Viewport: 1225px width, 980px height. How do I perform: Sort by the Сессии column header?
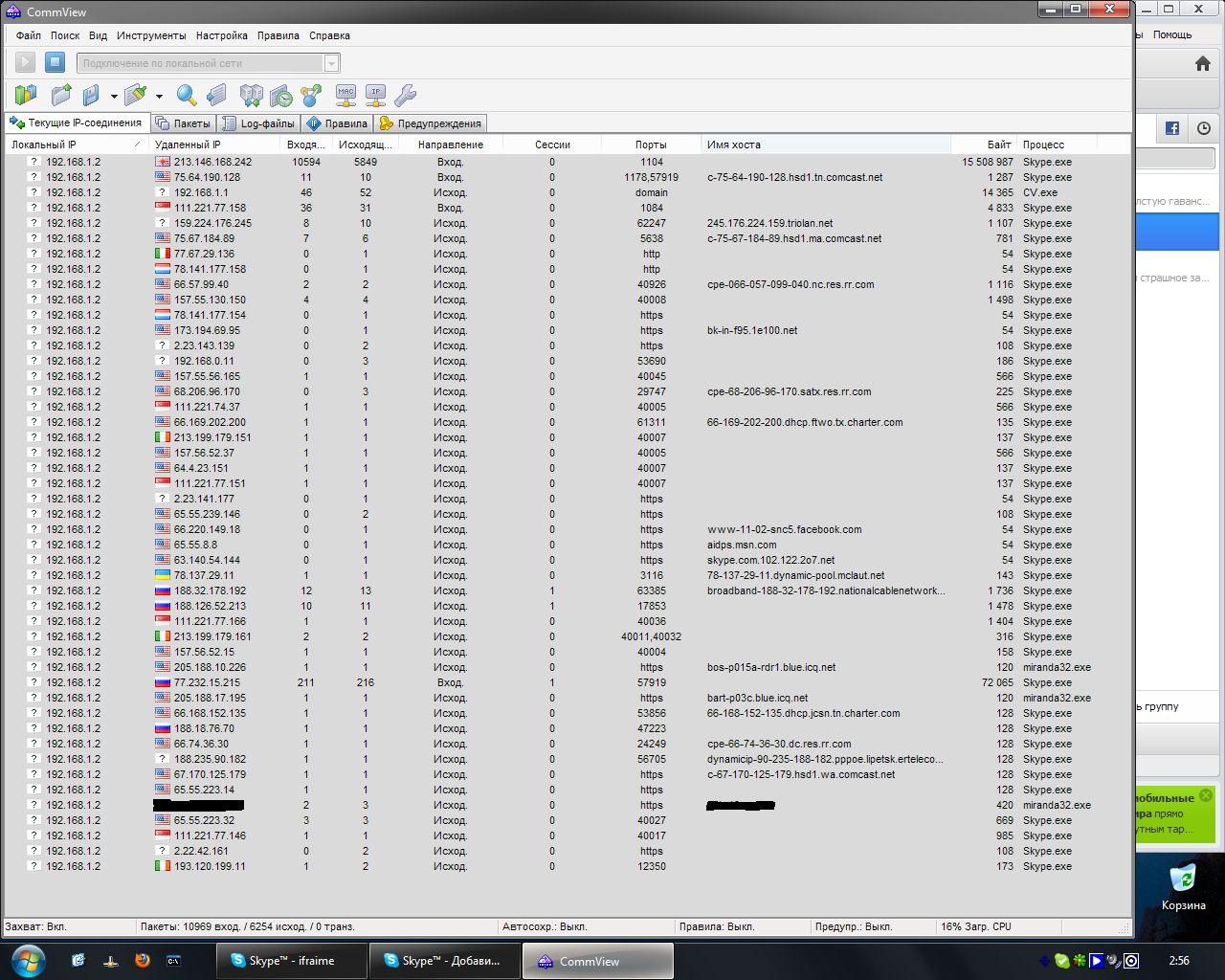[552, 145]
